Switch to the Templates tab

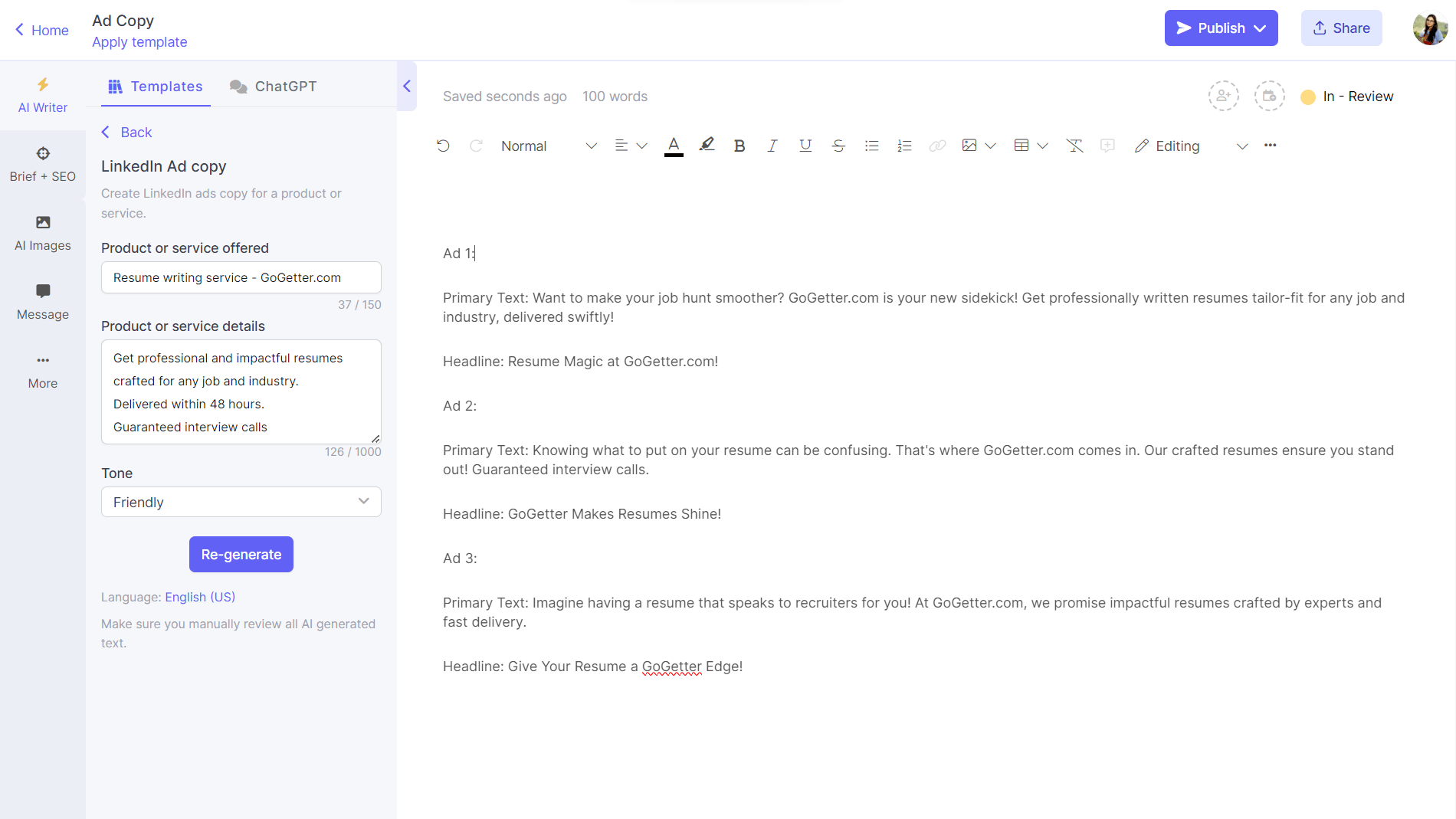pyautogui.click(x=156, y=87)
